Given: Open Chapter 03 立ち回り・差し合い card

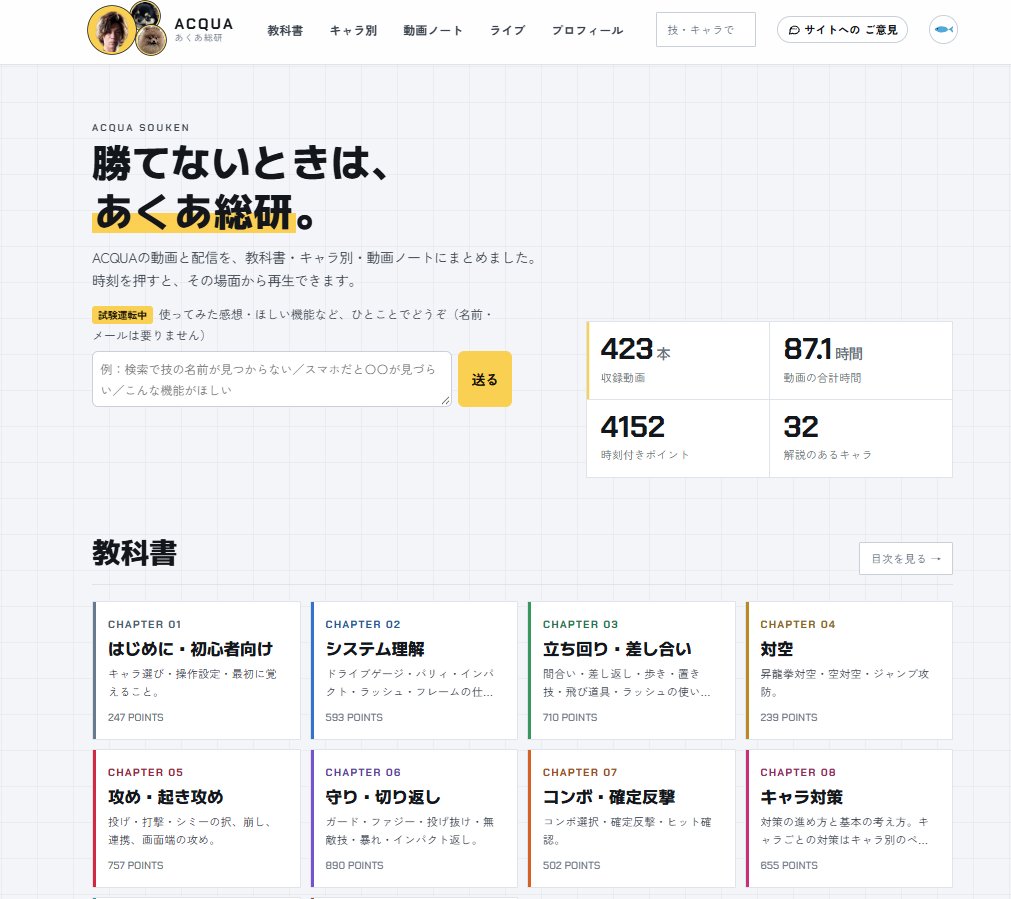Looking at the screenshot, I should (x=631, y=671).
